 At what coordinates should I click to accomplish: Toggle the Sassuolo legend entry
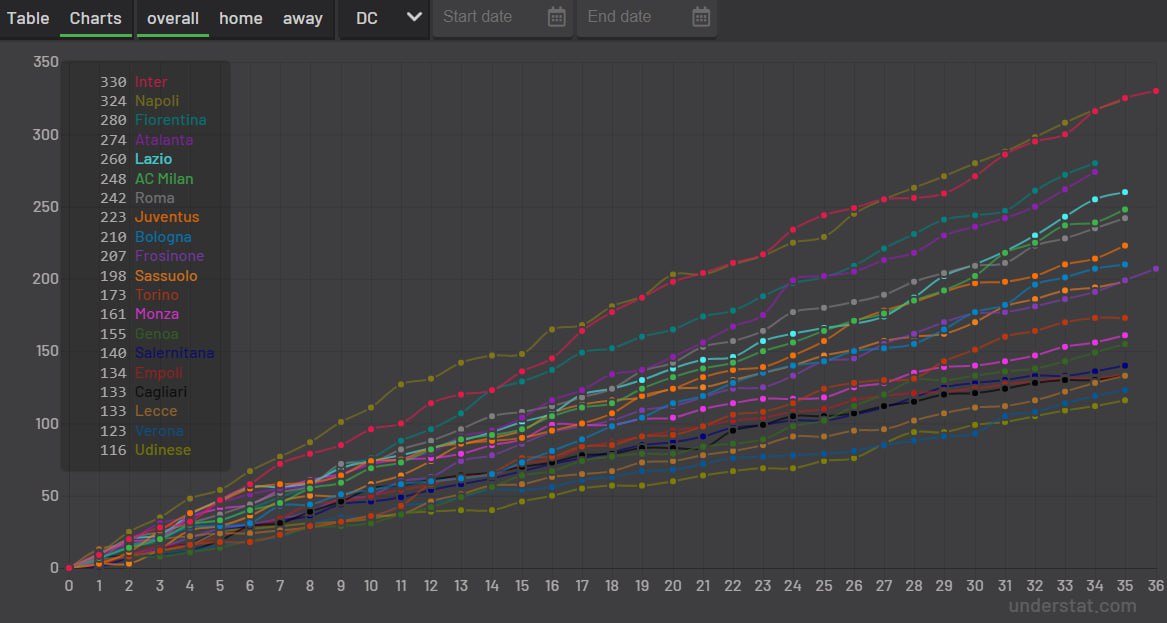[166, 276]
